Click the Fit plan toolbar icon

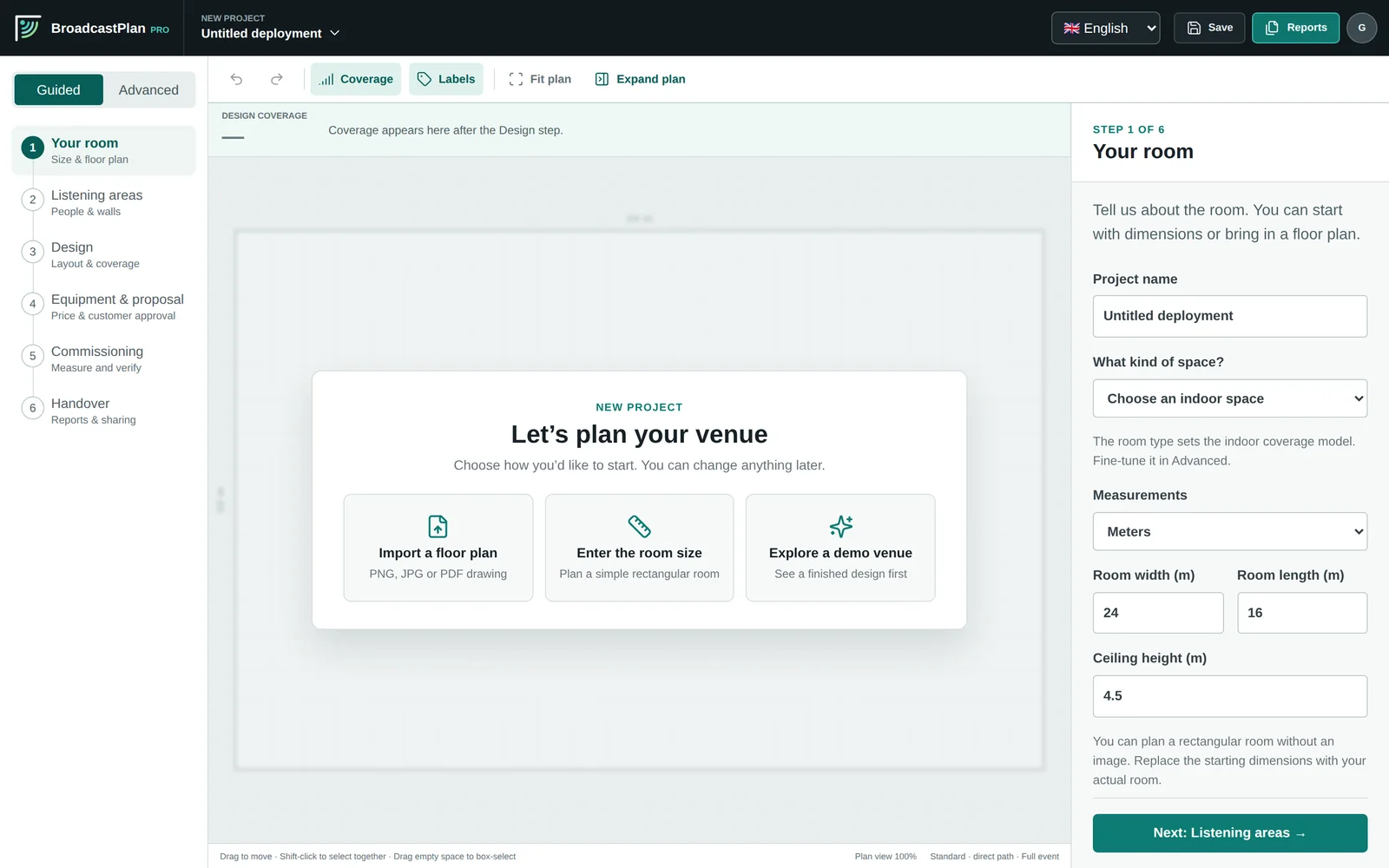pos(516,79)
